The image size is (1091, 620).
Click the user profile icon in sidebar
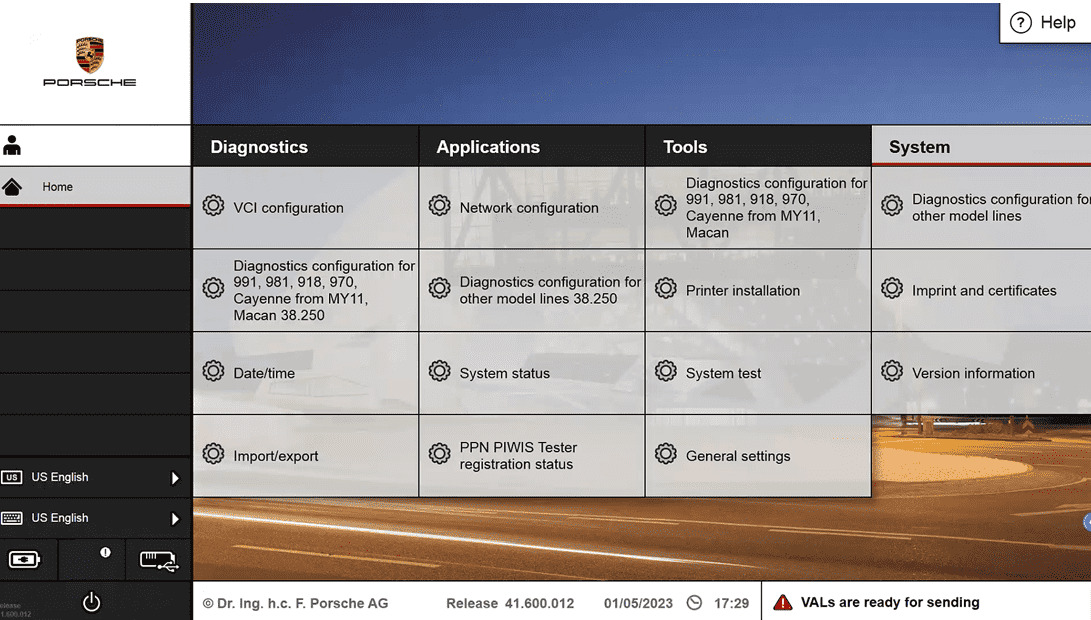pos(12,145)
